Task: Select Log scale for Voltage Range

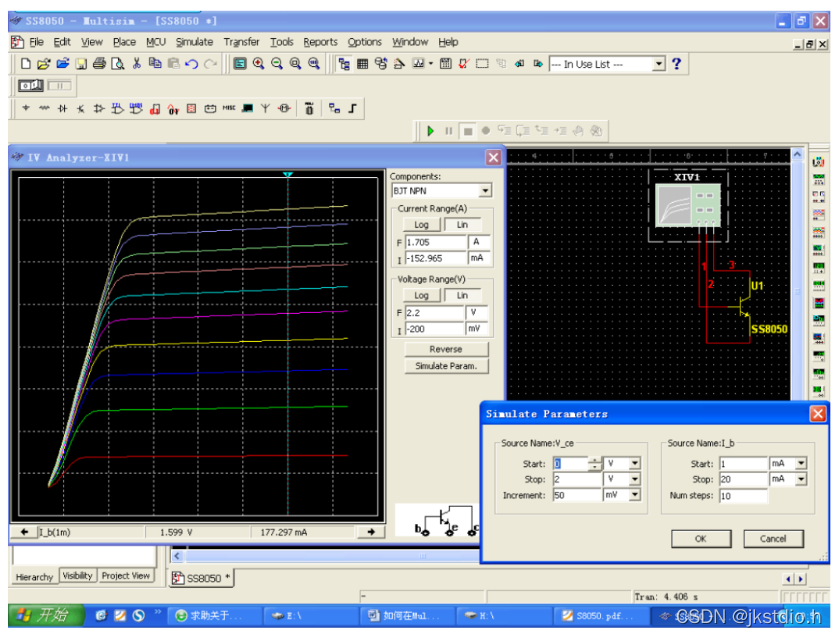Action: (x=421, y=296)
